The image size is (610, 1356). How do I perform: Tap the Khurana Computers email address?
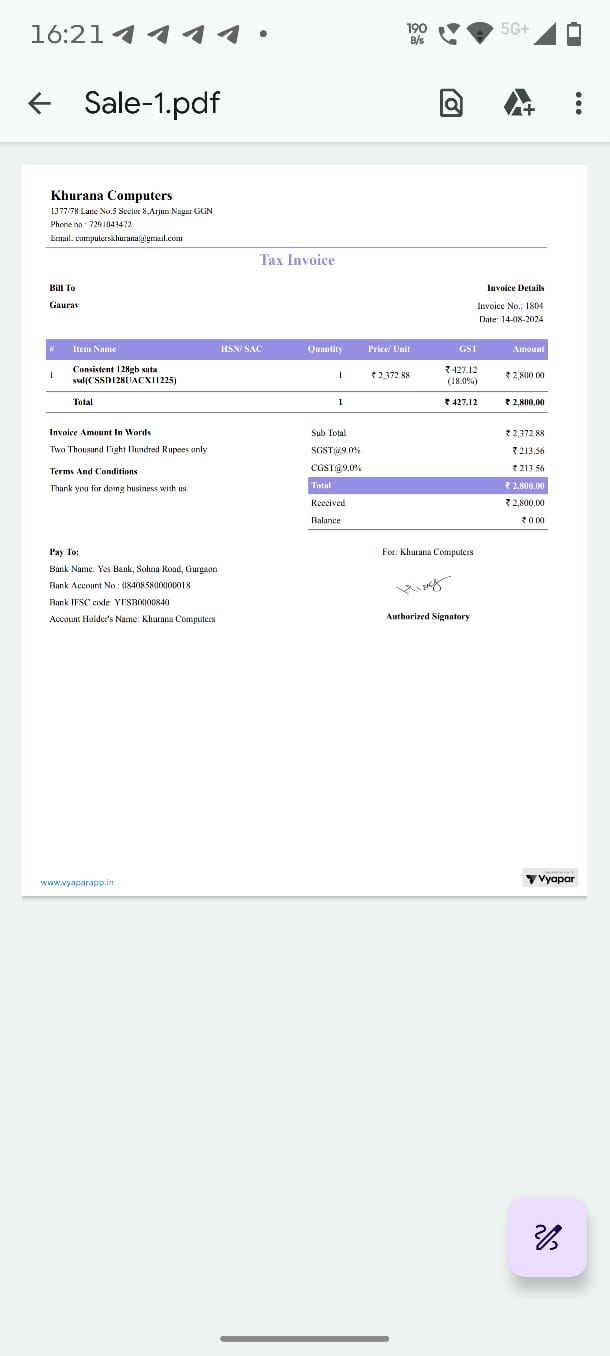point(116,239)
